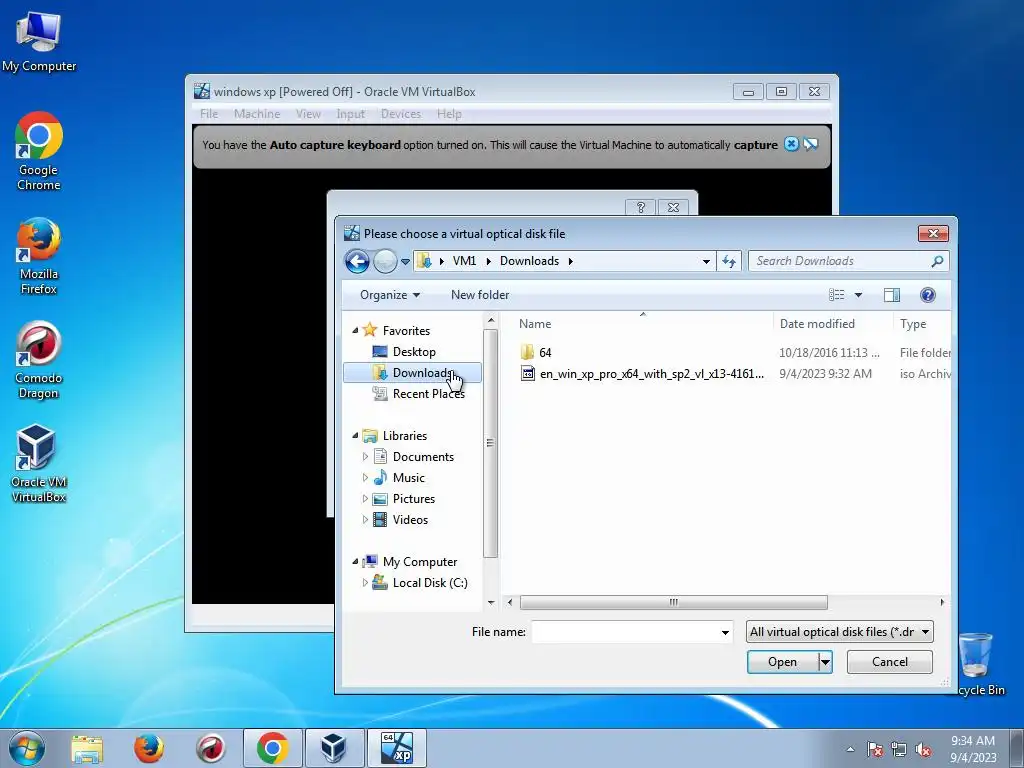Click the greyed Forward navigation arrow
The image size is (1024, 768).
click(x=385, y=262)
